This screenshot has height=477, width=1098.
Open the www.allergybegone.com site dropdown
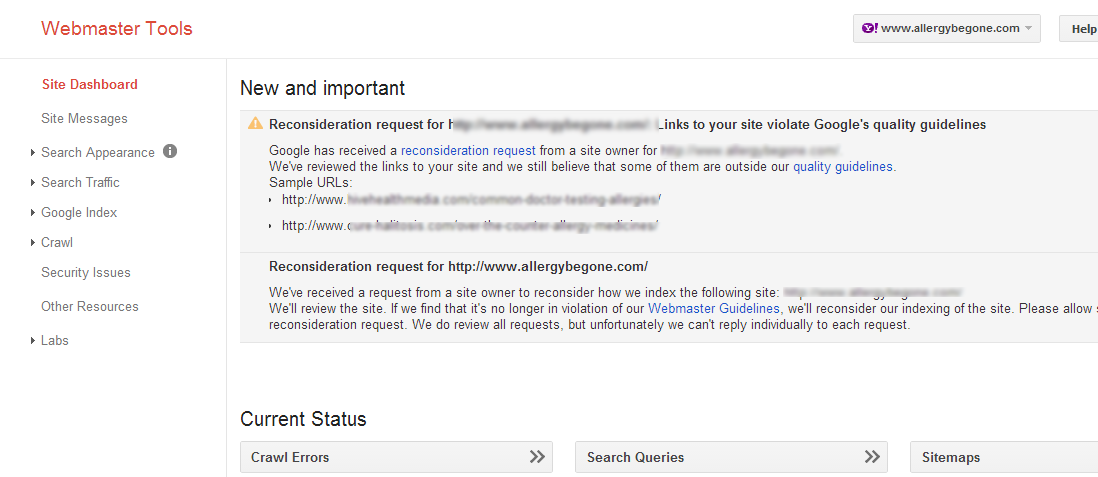pyautogui.click(x=946, y=28)
